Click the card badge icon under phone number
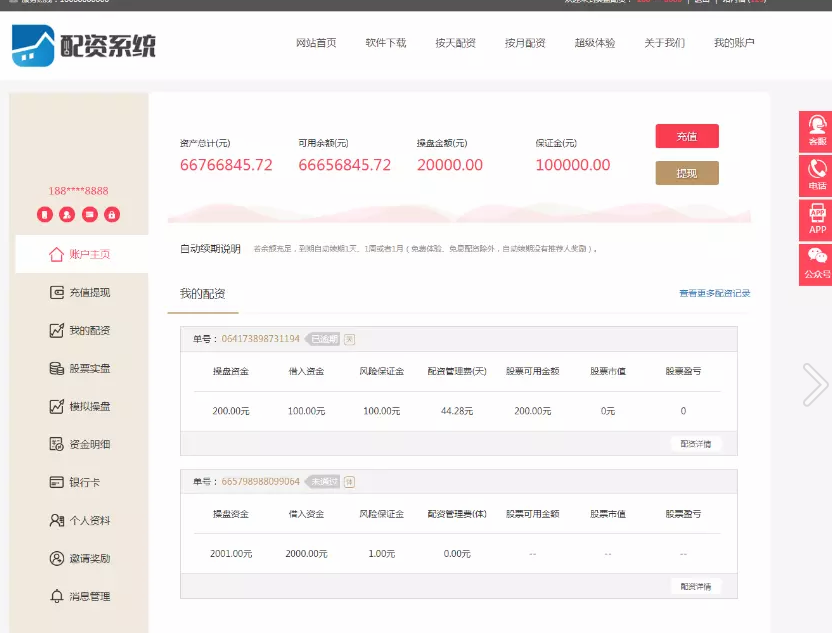The height and width of the screenshot is (633, 832). 90,214
